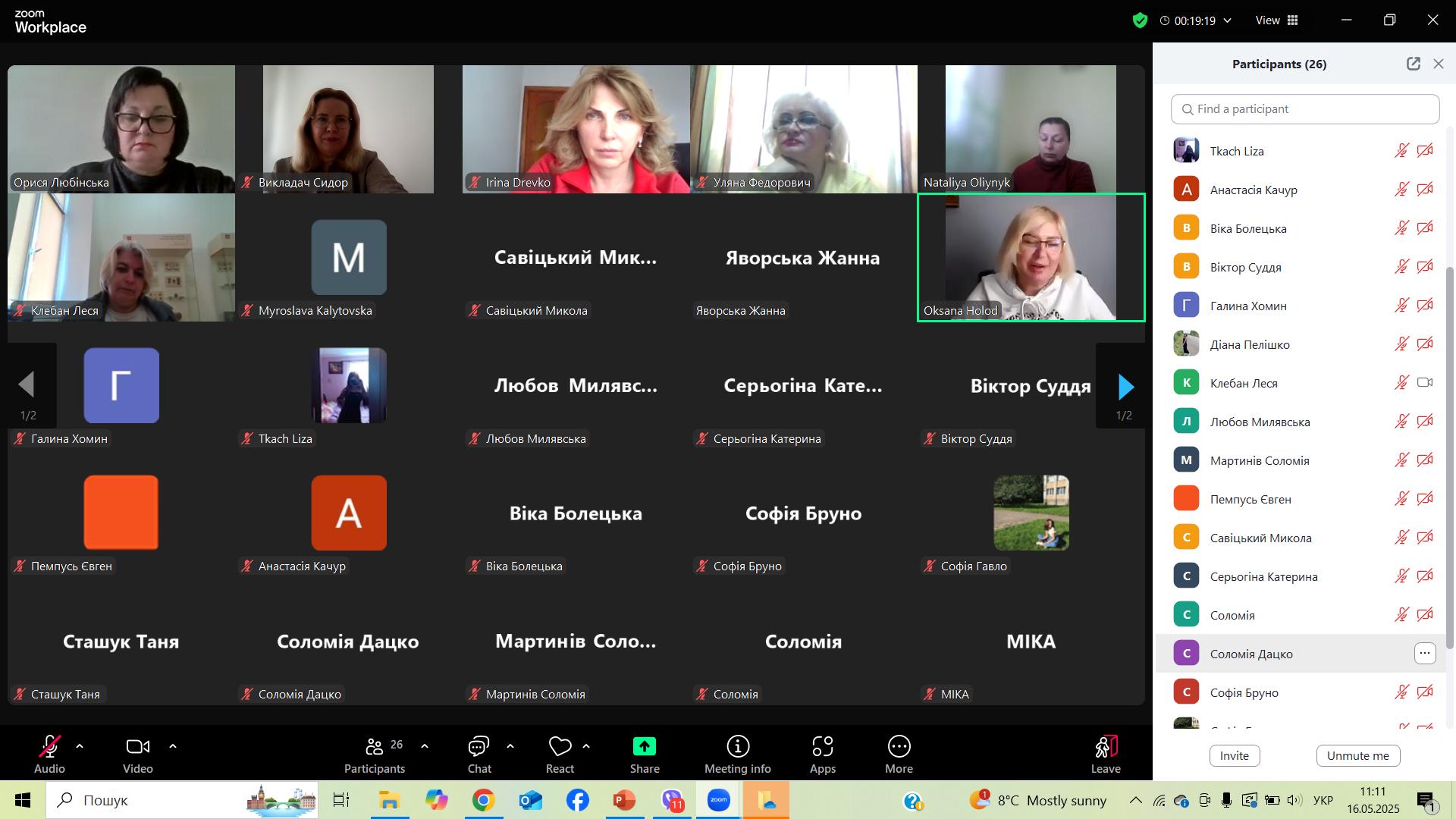Open the Windows Start menu
This screenshot has height=819, width=1456.
point(22,800)
